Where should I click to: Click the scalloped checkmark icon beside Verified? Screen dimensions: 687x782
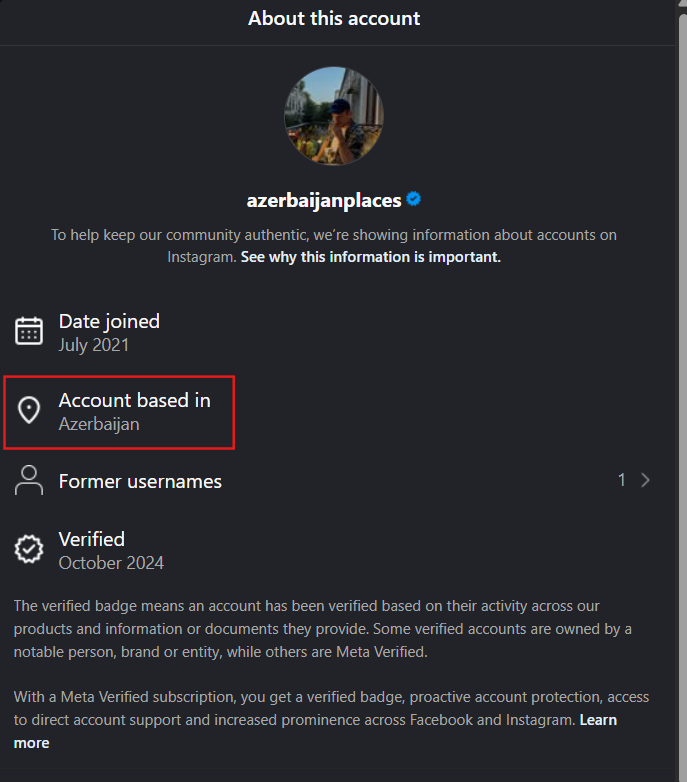pos(29,549)
